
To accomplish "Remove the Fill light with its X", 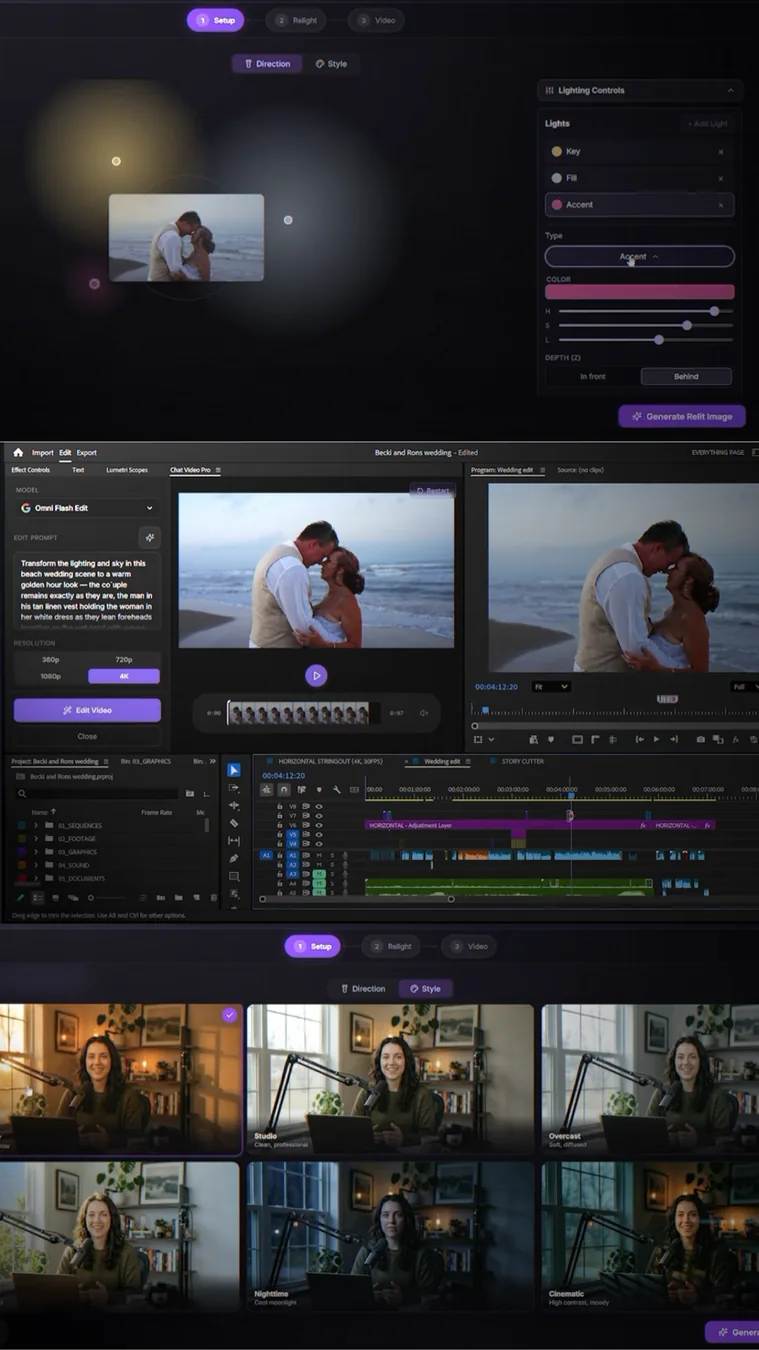I will (721, 178).
